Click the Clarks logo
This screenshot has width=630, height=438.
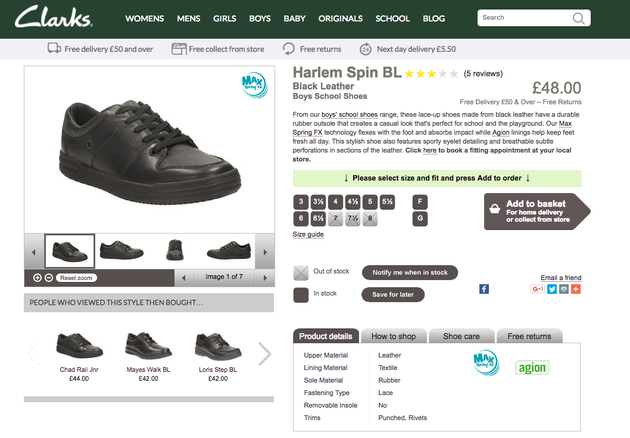click(x=53, y=17)
